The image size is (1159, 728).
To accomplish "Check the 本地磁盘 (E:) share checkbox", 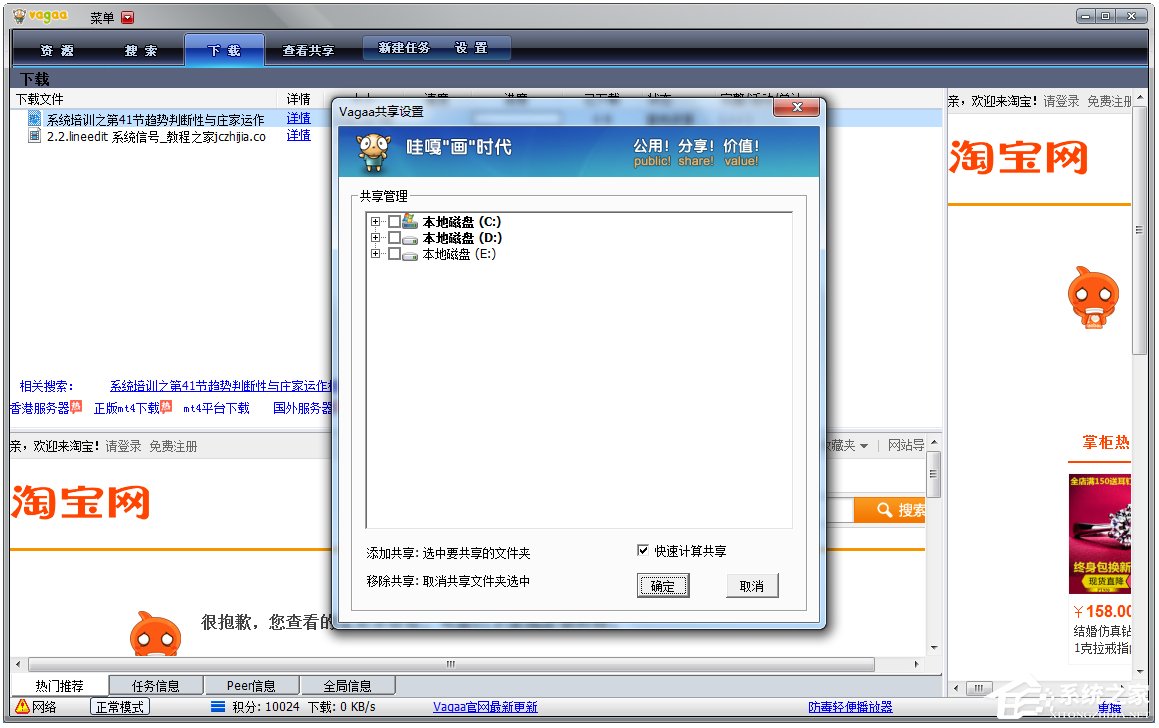I will [x=394, y=254].
